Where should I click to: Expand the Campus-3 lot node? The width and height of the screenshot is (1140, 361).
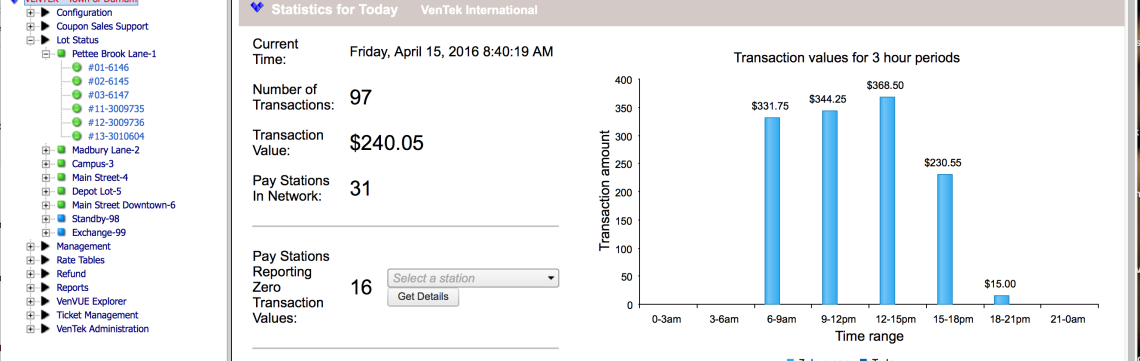pyautogui.click(x=46, y=163)
